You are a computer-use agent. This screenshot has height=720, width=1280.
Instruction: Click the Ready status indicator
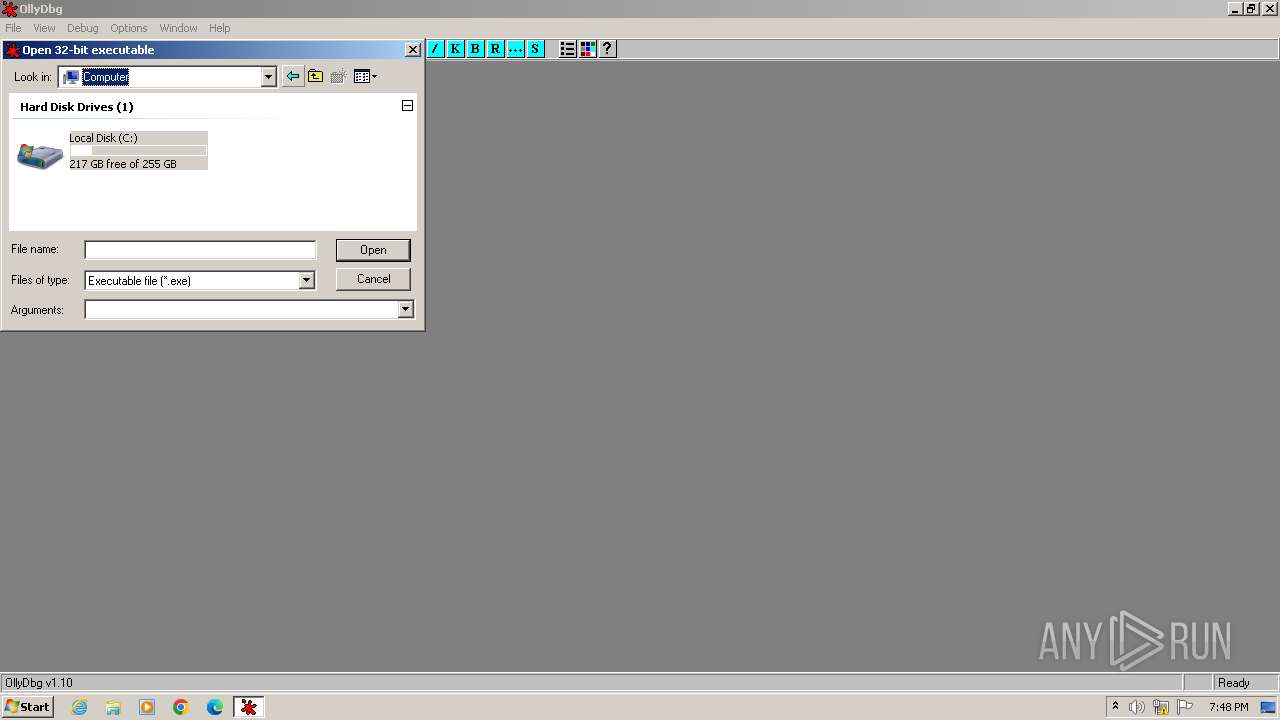(1233, 683)
